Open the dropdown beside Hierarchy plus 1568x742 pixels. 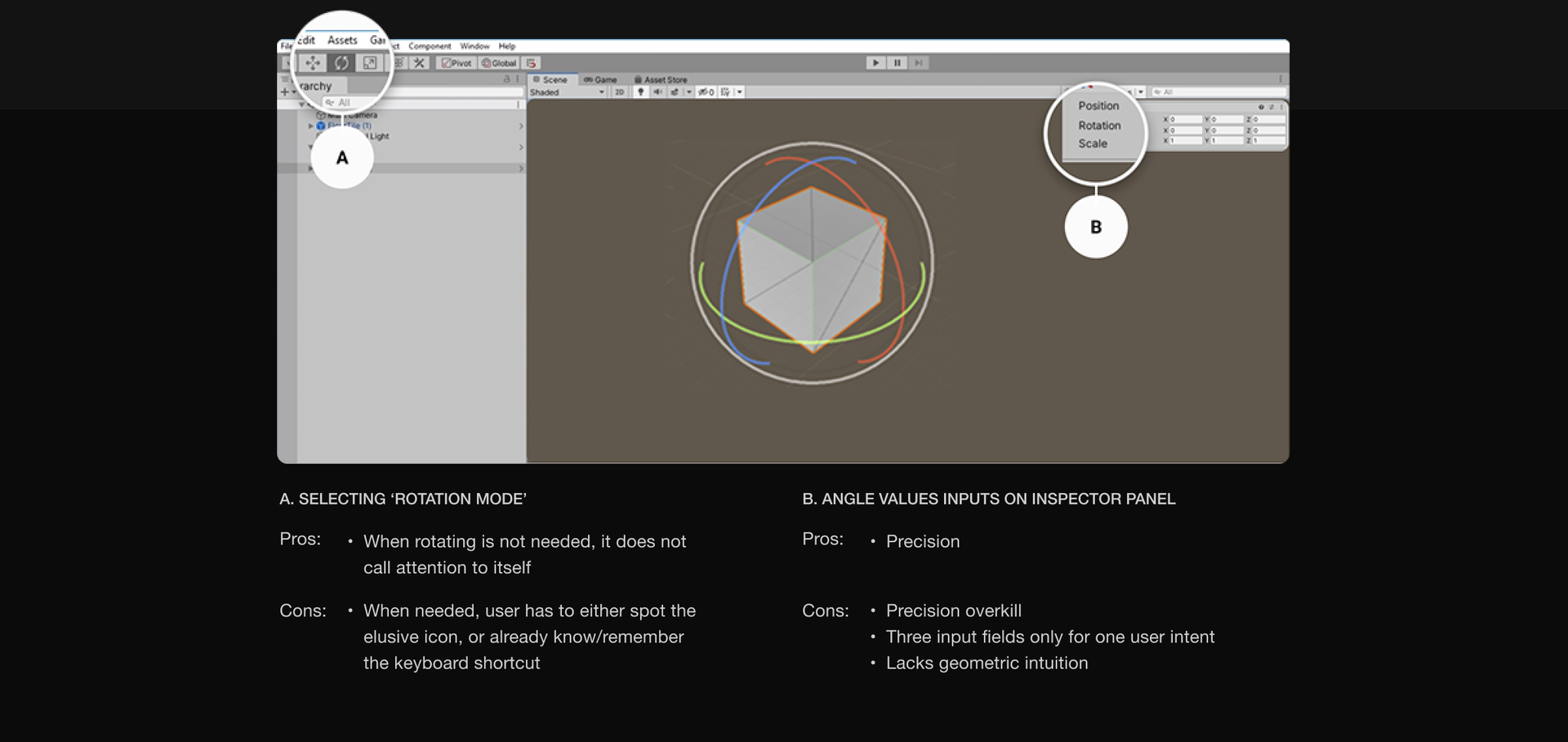point(293,92)
